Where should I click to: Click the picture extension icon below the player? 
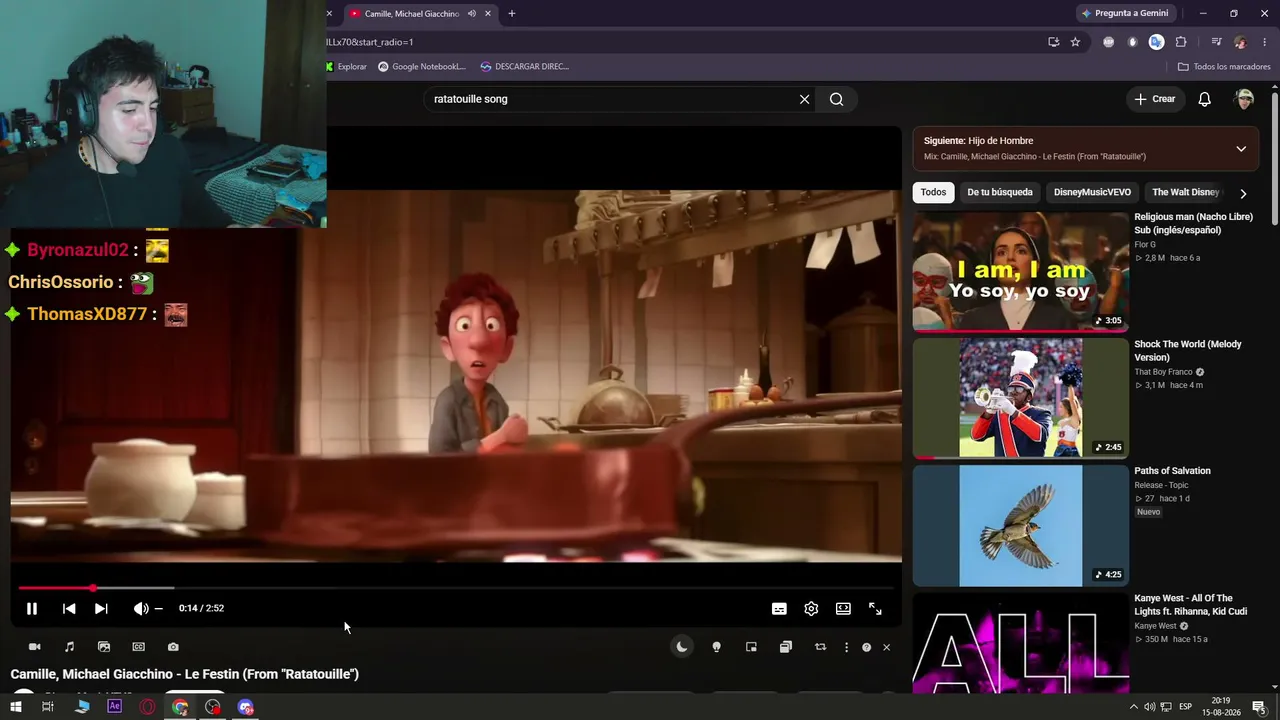coord(104,647)
